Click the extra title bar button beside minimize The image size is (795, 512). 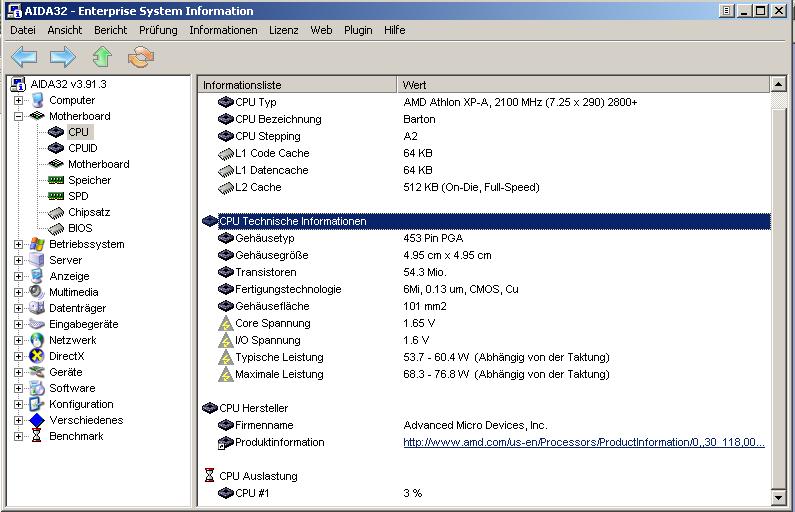(x=726, y=11)
